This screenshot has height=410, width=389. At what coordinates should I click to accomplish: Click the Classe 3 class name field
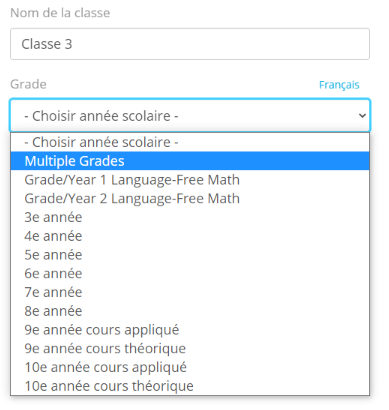190,44
